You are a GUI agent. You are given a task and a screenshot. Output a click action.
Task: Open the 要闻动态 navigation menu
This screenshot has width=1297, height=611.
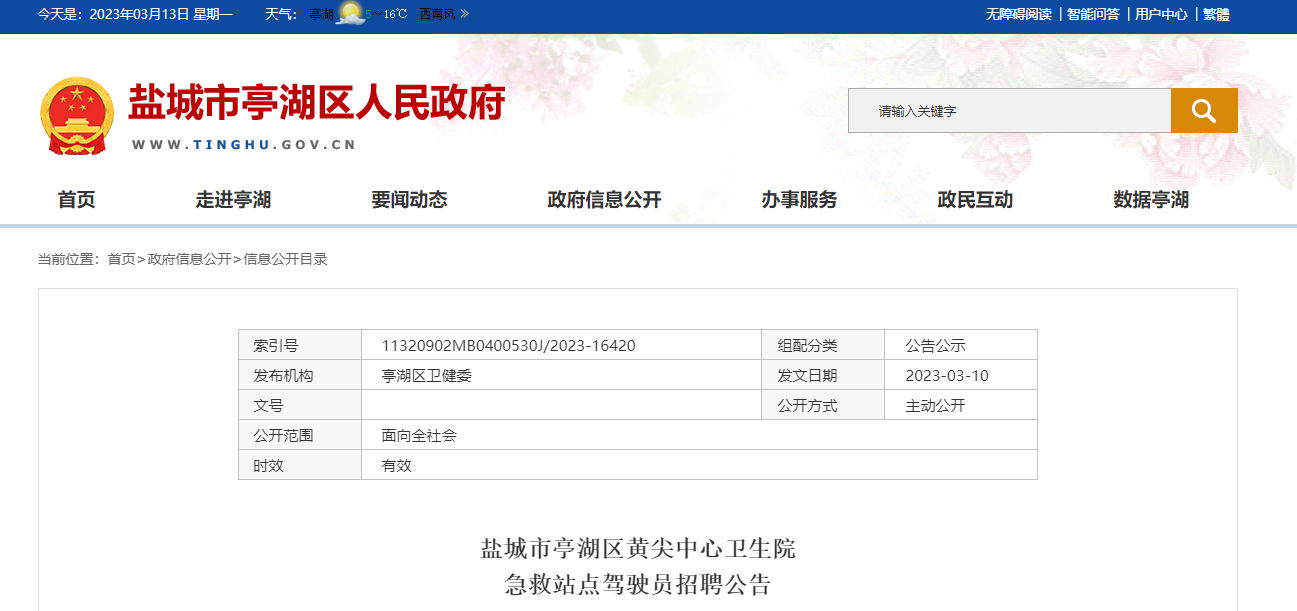point(409,200)
